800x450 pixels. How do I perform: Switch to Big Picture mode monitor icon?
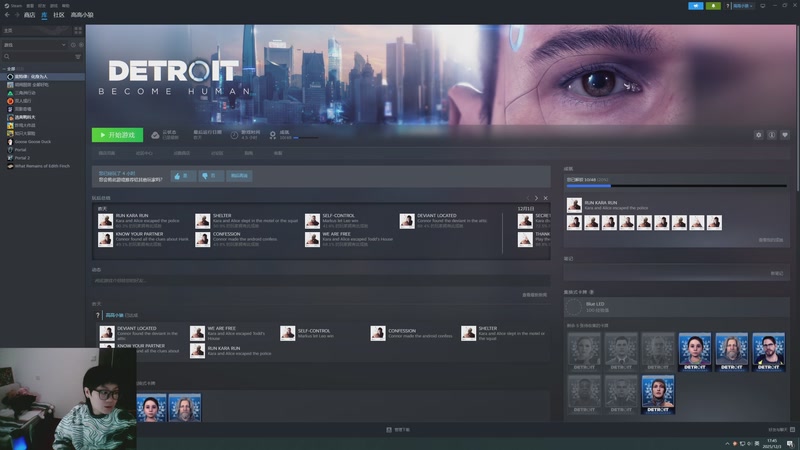pyautogui.click(x=763, y=6)
